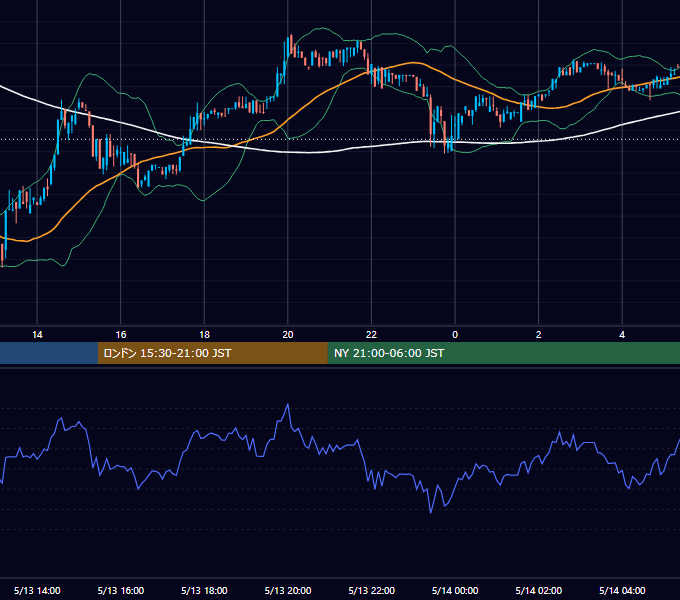Image resolution: width=680 pixels, height=600 pixels.
Task: Click the '4' hour label on price chart axis
Action: click(x=622, y=335)
